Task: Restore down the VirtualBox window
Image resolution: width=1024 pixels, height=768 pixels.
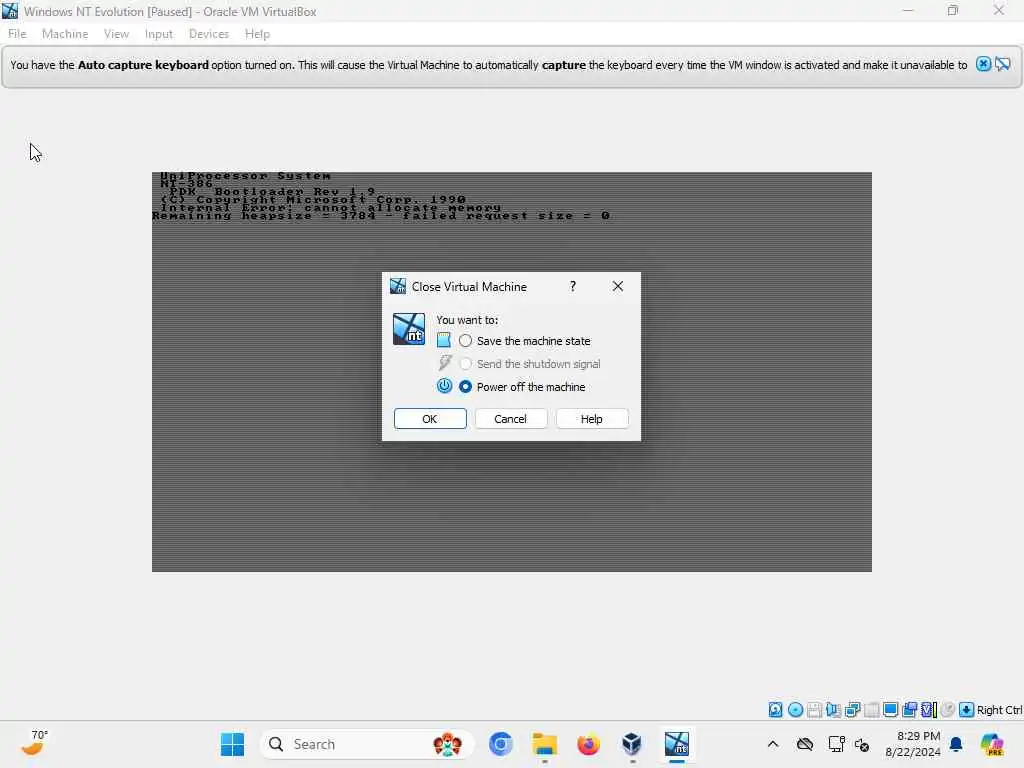Action: click(x=953, y=10)
